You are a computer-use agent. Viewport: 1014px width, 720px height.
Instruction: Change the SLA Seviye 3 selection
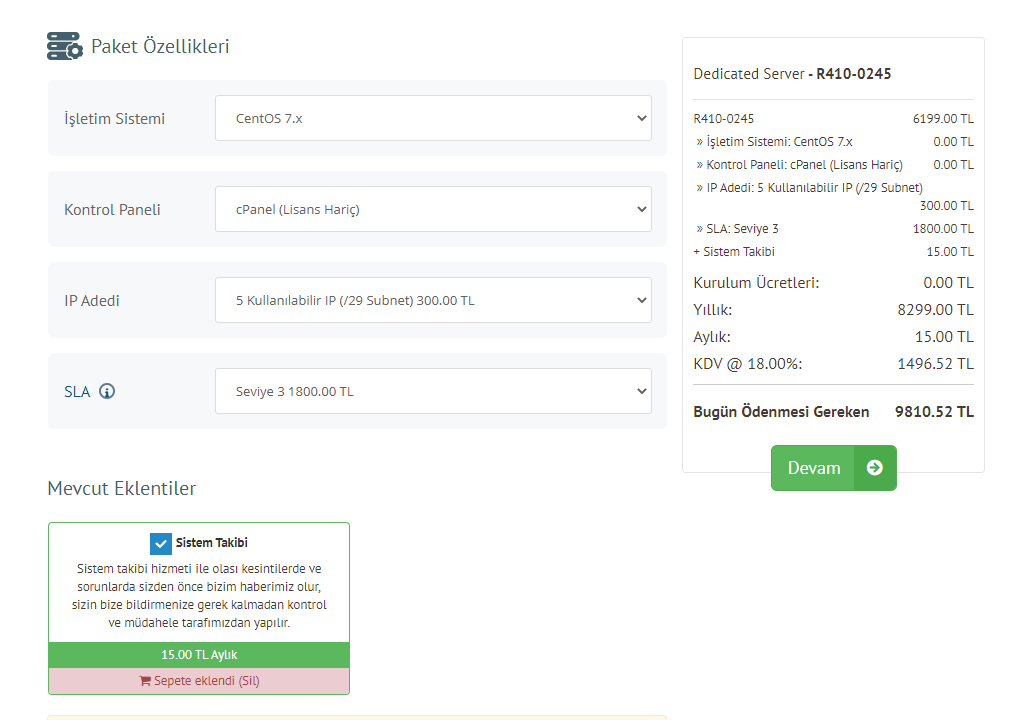point(433,391)
